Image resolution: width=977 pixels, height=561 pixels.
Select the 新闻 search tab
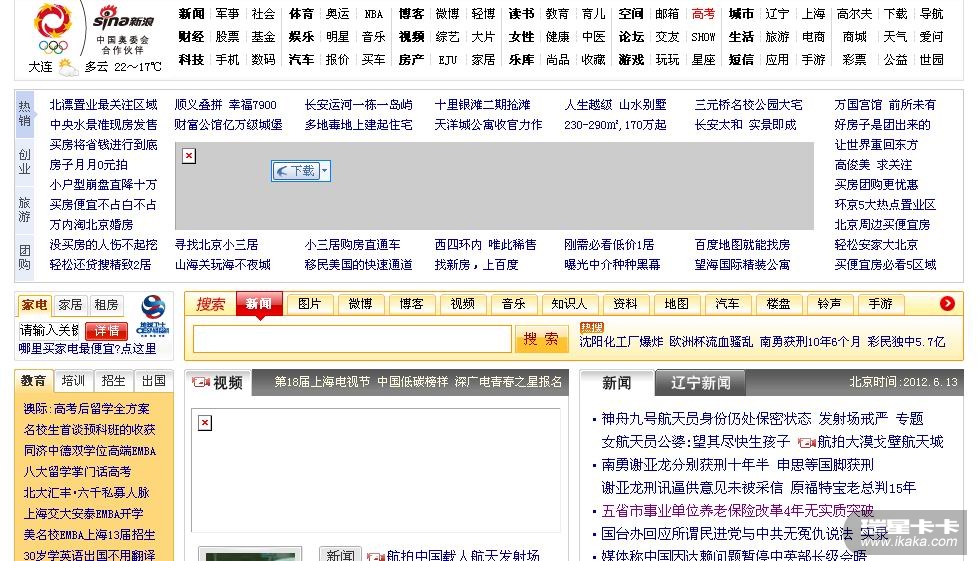click(259, 304)
